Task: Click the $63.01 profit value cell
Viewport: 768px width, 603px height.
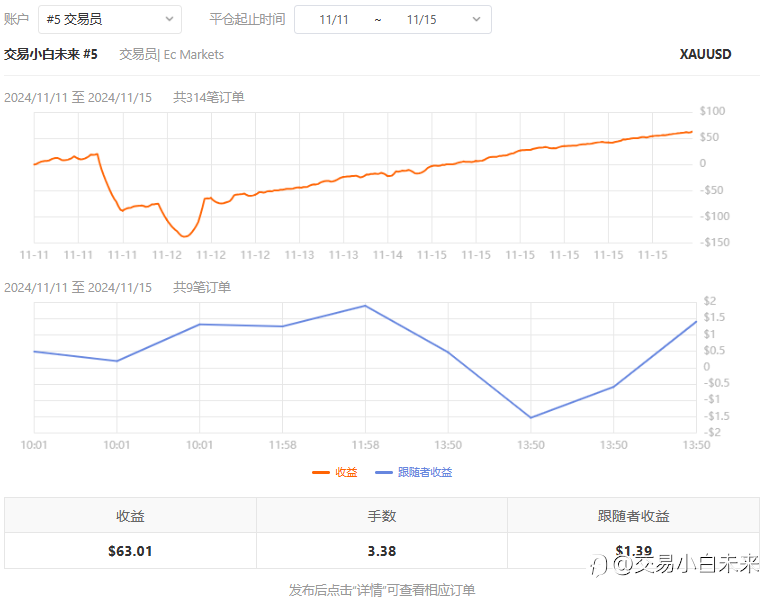Action: point(130,551)
